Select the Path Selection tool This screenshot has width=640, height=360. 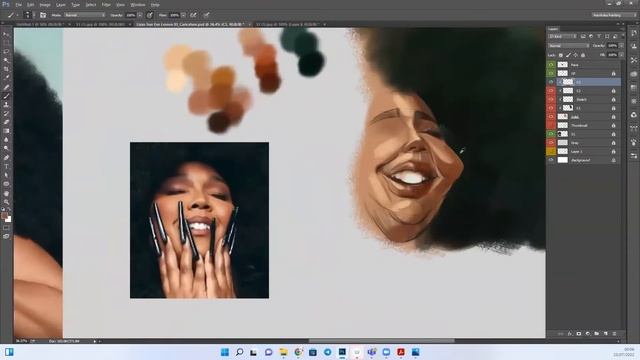coord(6,175)
